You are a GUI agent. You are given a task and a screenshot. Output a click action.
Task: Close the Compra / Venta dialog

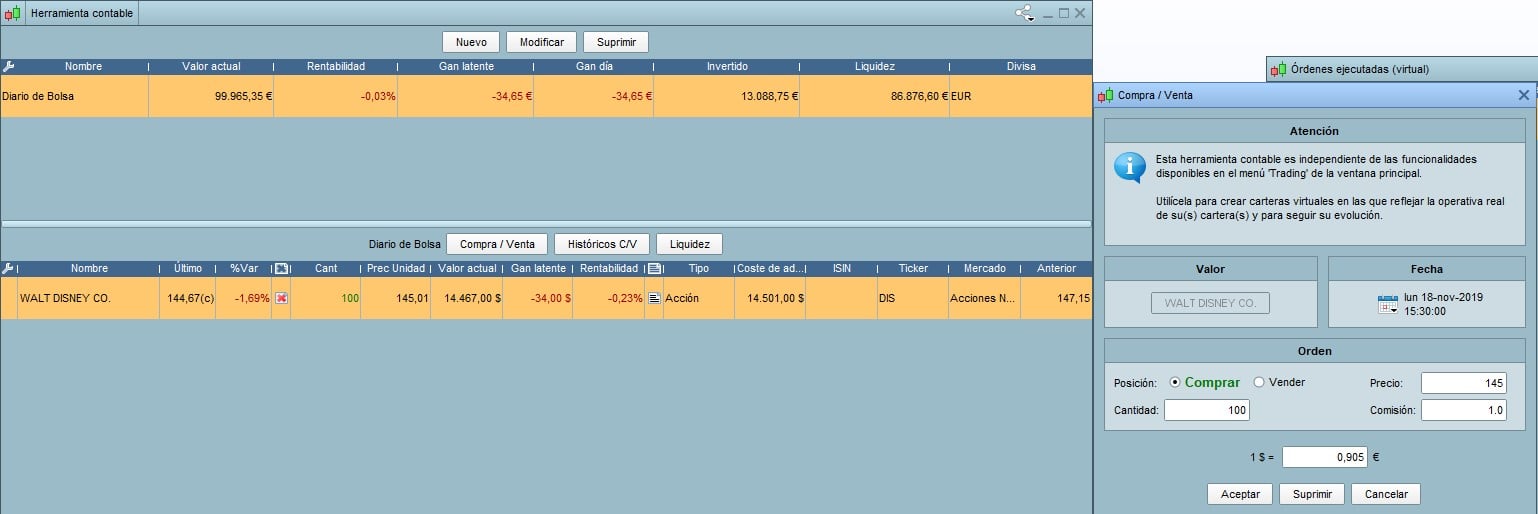1524,96
